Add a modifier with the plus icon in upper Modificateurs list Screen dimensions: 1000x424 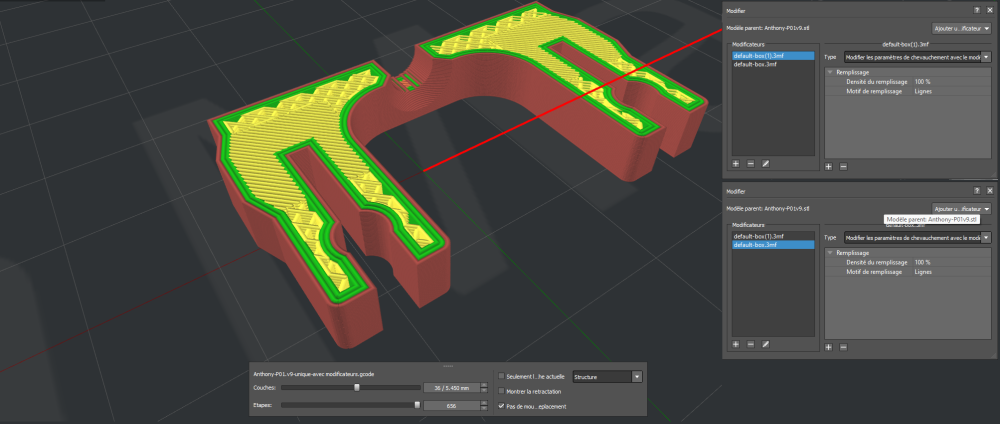[736, 164]
